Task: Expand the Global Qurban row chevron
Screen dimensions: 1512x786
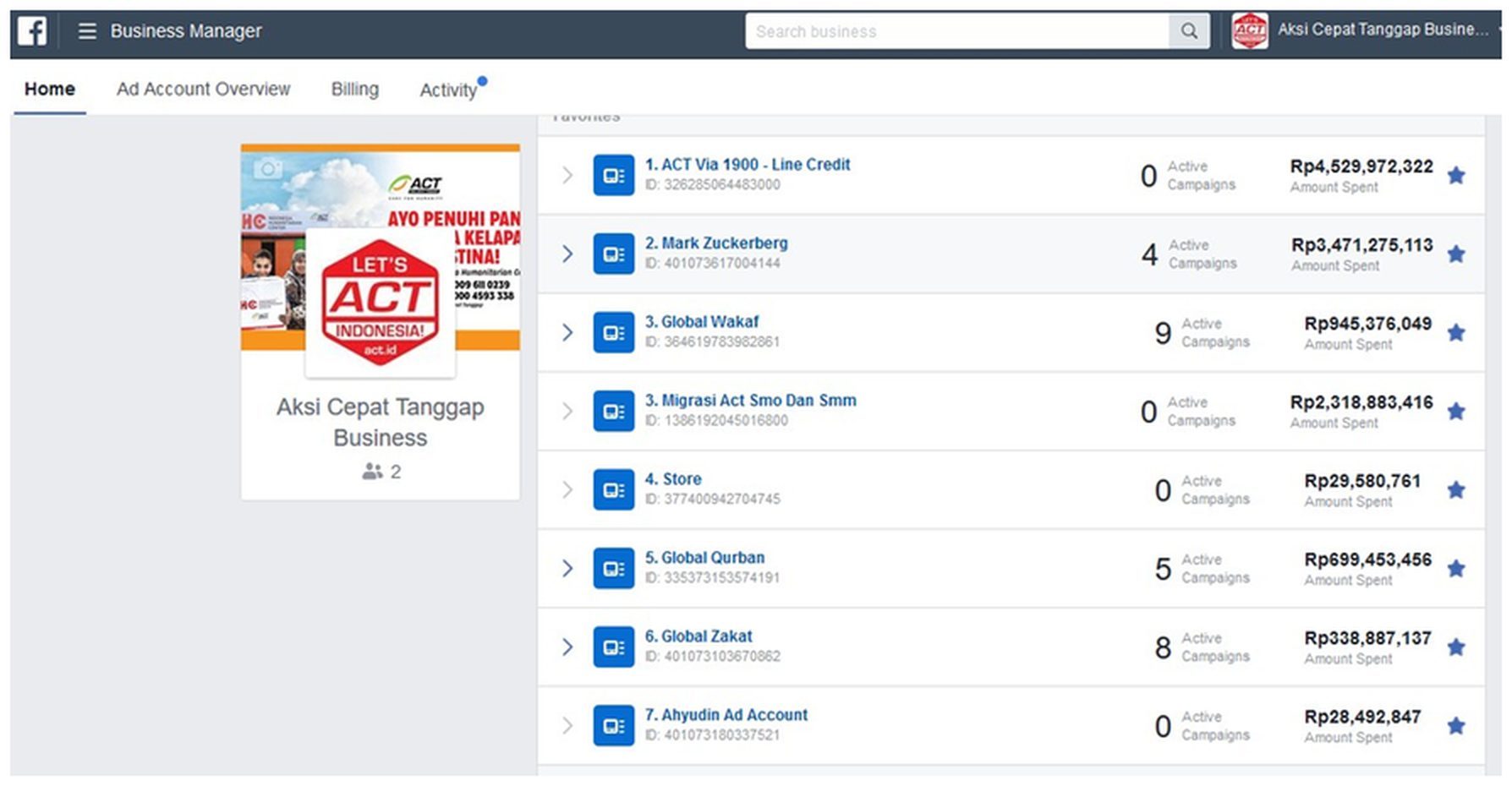Action: click(567, 569)
